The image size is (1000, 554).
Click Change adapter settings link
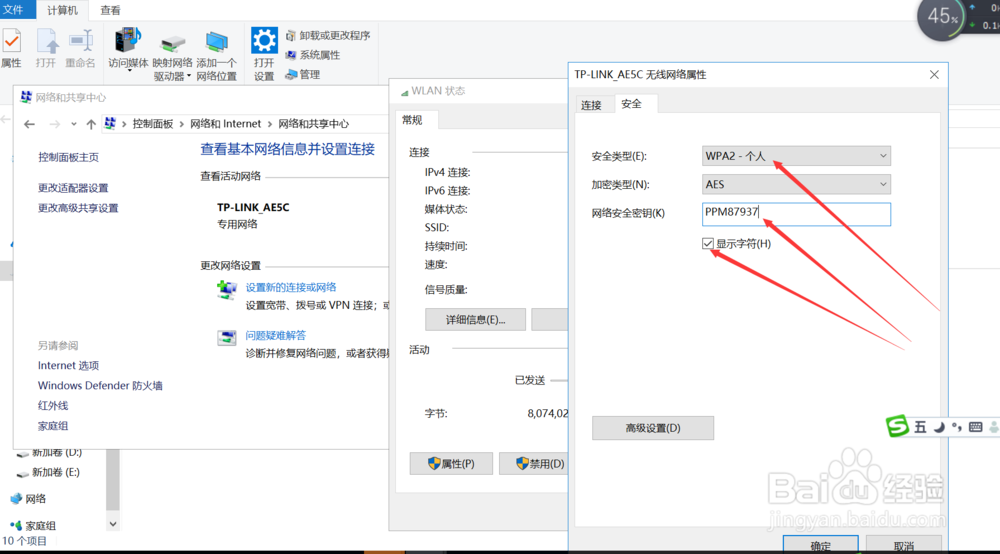click(x=73, y=188)
